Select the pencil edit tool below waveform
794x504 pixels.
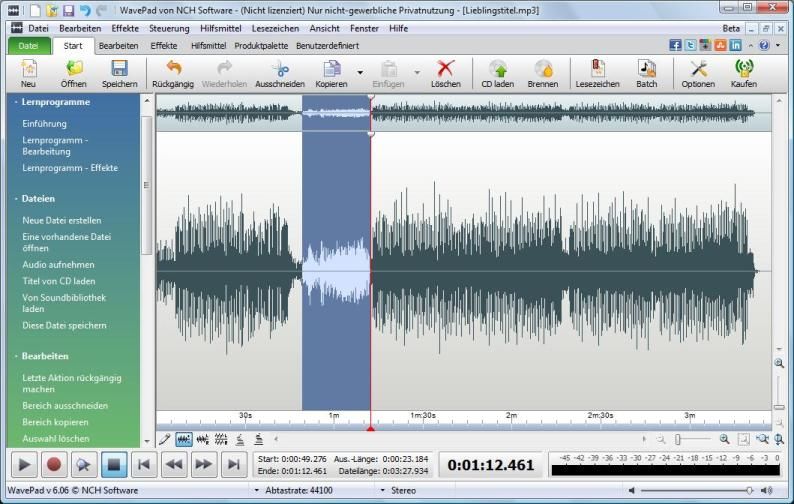coord(165,439)
